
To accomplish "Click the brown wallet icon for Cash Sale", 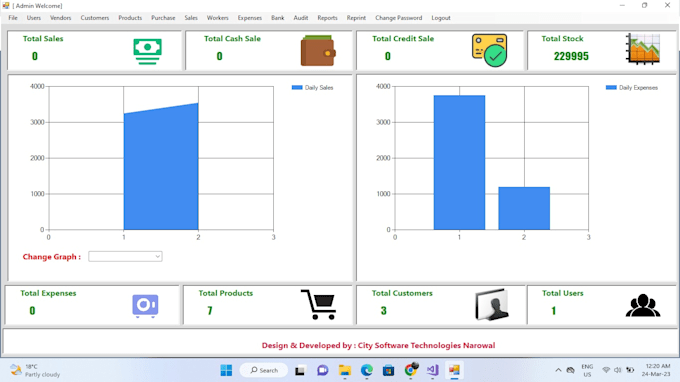I will click(318, 51).
